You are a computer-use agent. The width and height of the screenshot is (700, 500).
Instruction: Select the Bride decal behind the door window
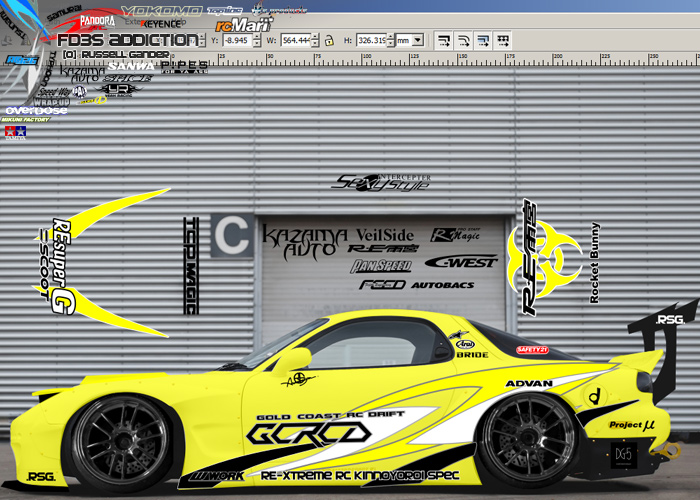point(472,355)
